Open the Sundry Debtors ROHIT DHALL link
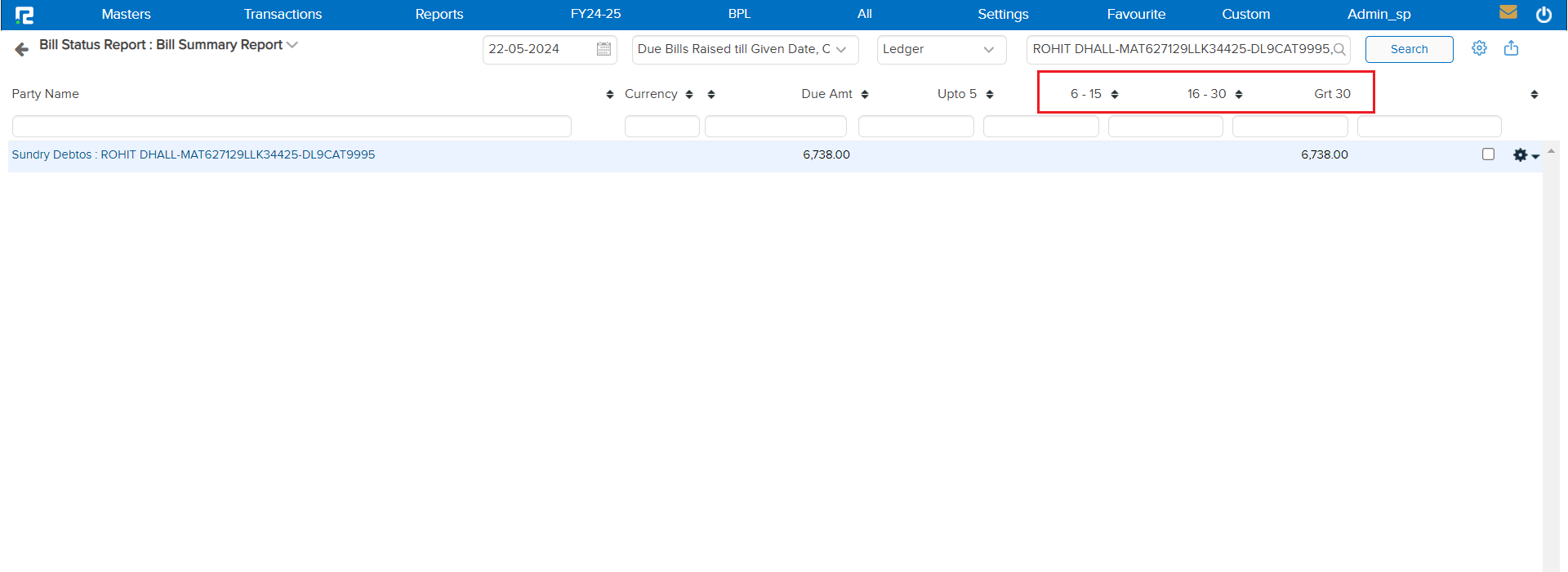This screenshot has width=1568, height=572. pos(194,154)
